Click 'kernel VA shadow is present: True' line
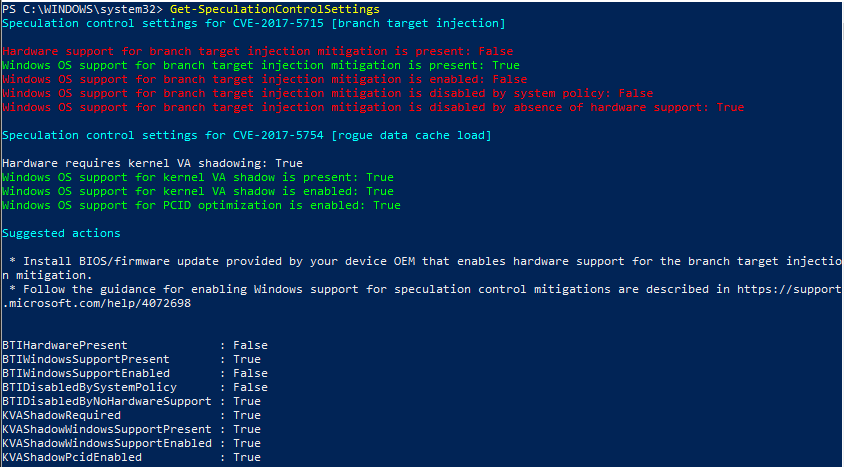 click(x=198, y=177)
